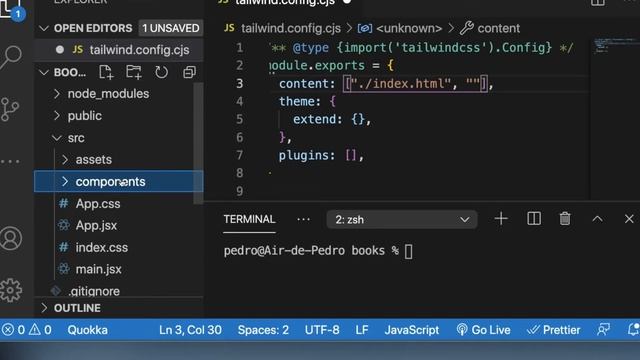This screenshot has width=640, height=360.
Task: Add a new terminal with plus icon
Action: click(x=501, y=219)
